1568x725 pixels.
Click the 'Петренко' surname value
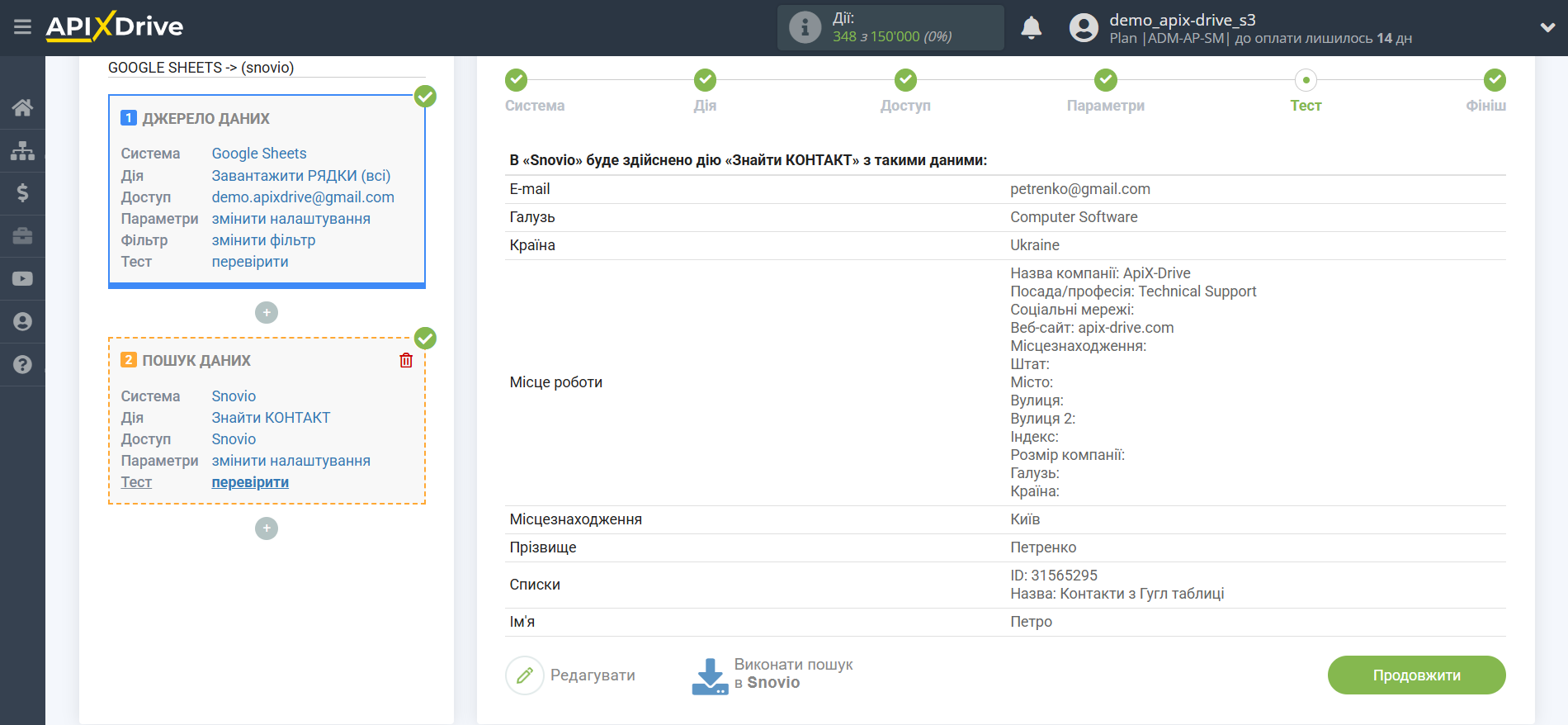point(1043,547)
